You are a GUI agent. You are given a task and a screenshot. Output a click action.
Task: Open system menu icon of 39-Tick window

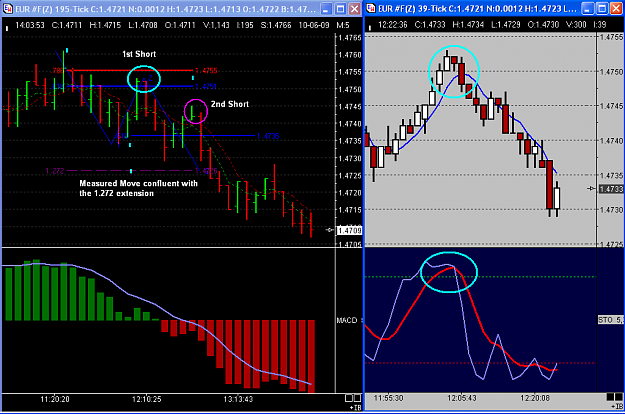click(371, 8)
